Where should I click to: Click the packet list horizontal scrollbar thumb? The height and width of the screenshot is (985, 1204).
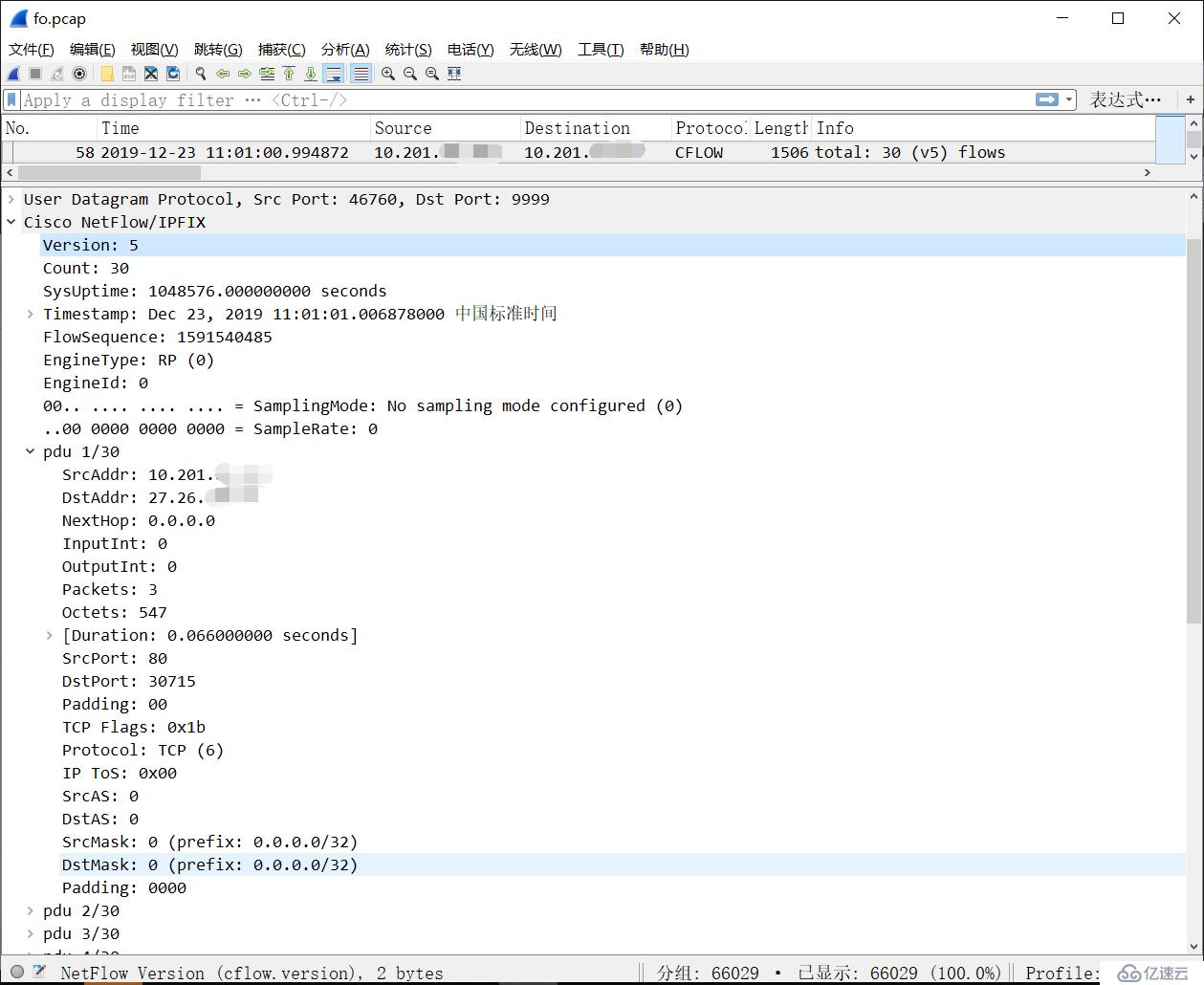point(109,172)
